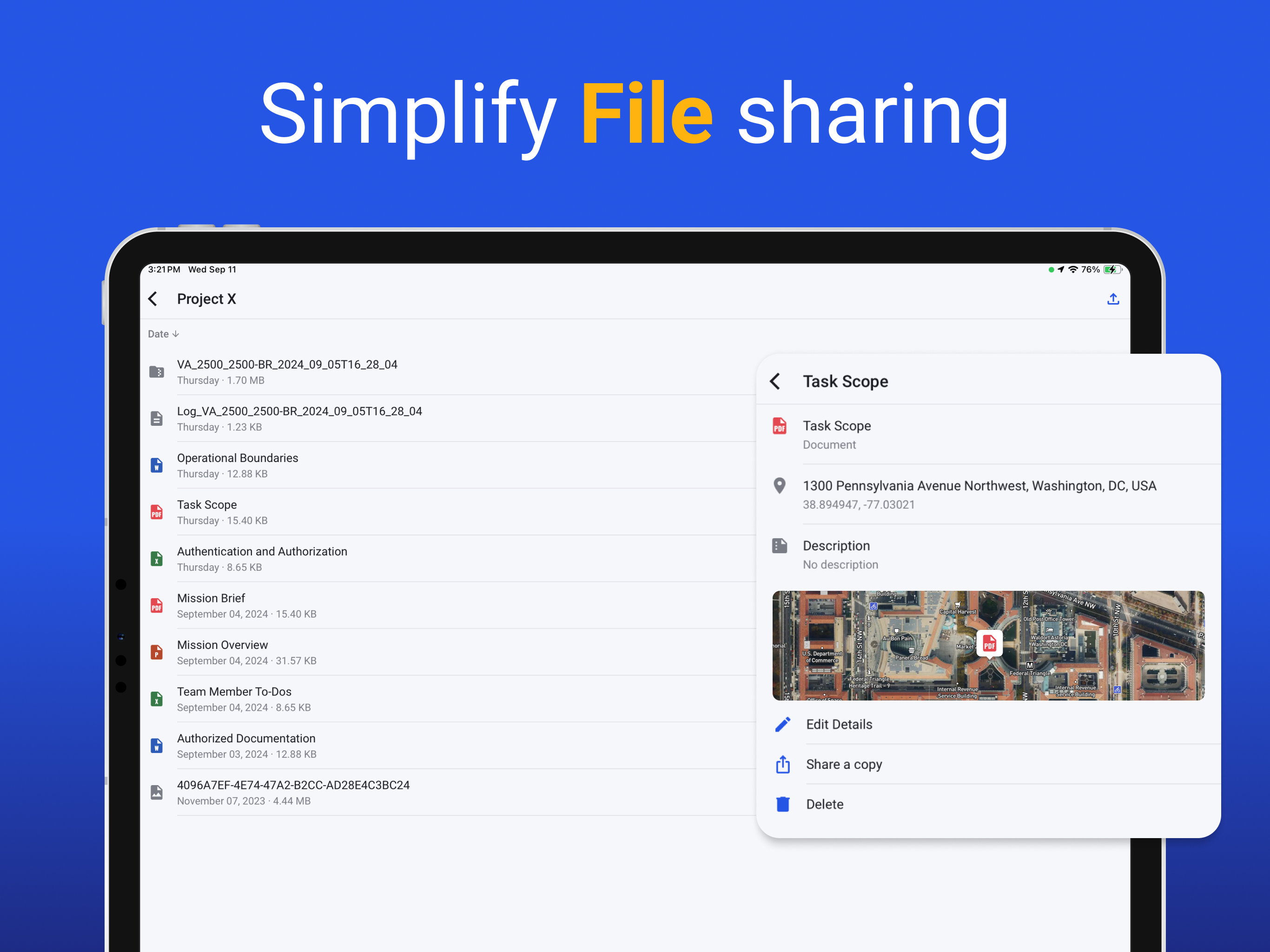Tap the Share a copy icon
This screenshot has width=1270, height=952.
tap(782, 764)
